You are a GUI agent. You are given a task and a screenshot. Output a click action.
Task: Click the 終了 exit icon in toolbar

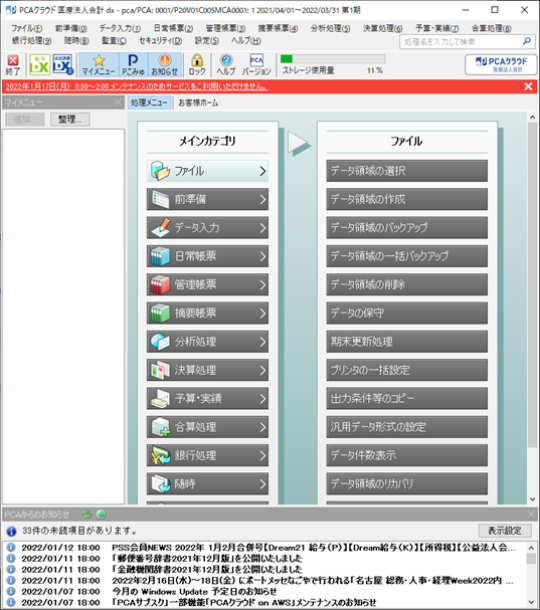coord(13,65)
